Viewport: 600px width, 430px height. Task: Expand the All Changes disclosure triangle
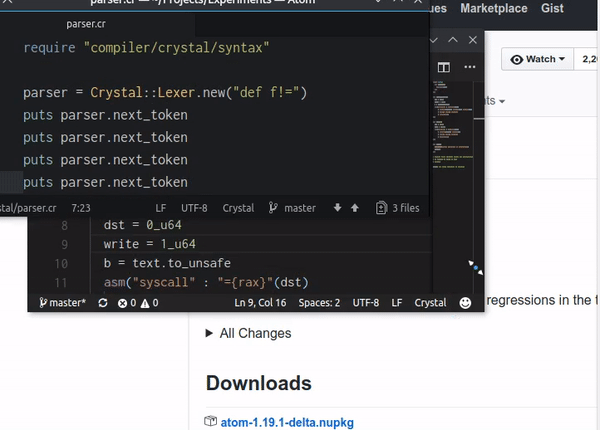tap(209, 333)
